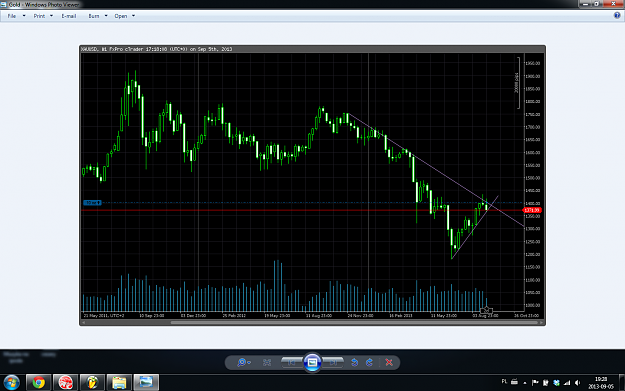The width and height of the screenshot is (625, 391).
Task: Open Google Chrome from the taskbar
Action: coord(39,383)
